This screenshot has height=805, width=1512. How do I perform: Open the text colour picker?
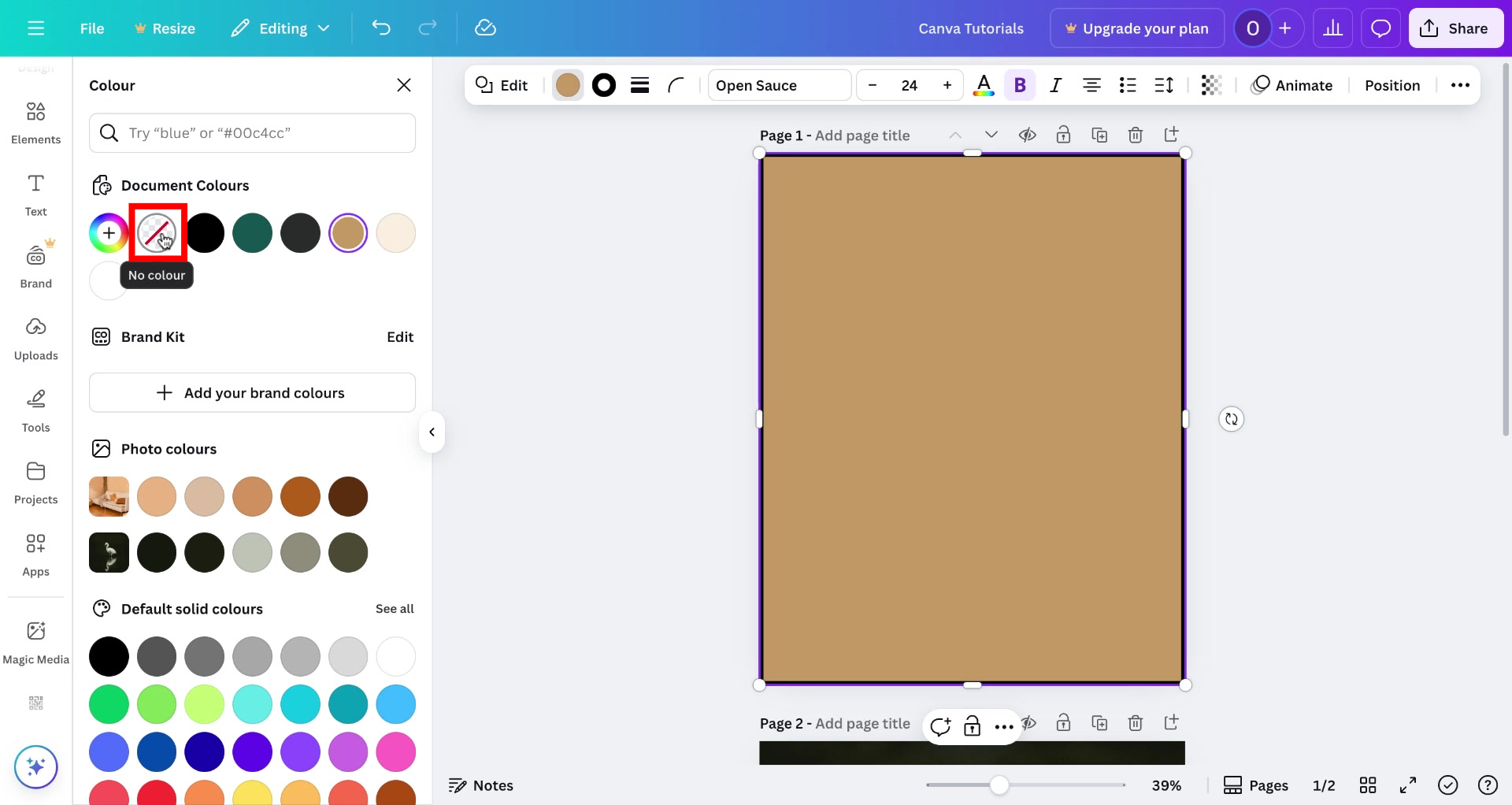tap(984, 85)
